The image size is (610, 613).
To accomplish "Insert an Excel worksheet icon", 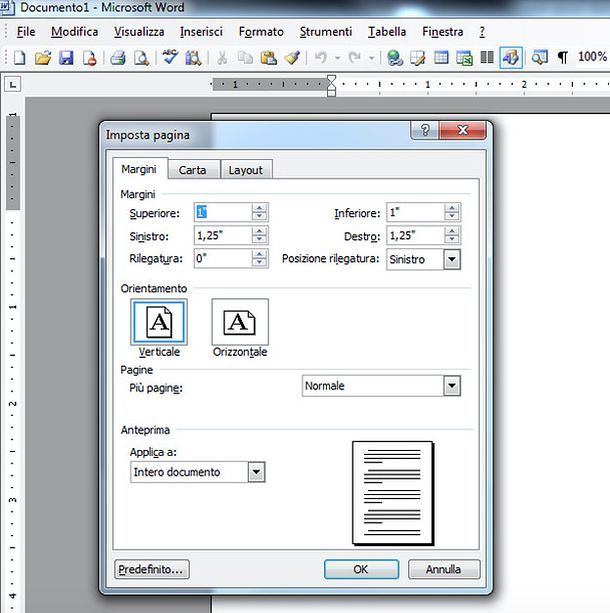I will pos(464,58).
